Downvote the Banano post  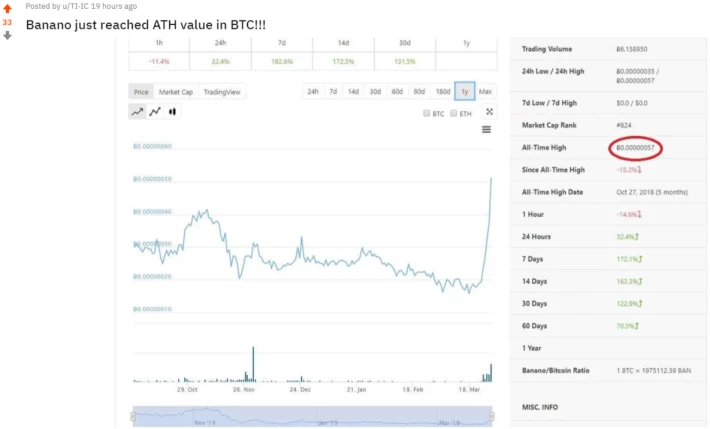[7, 35]
